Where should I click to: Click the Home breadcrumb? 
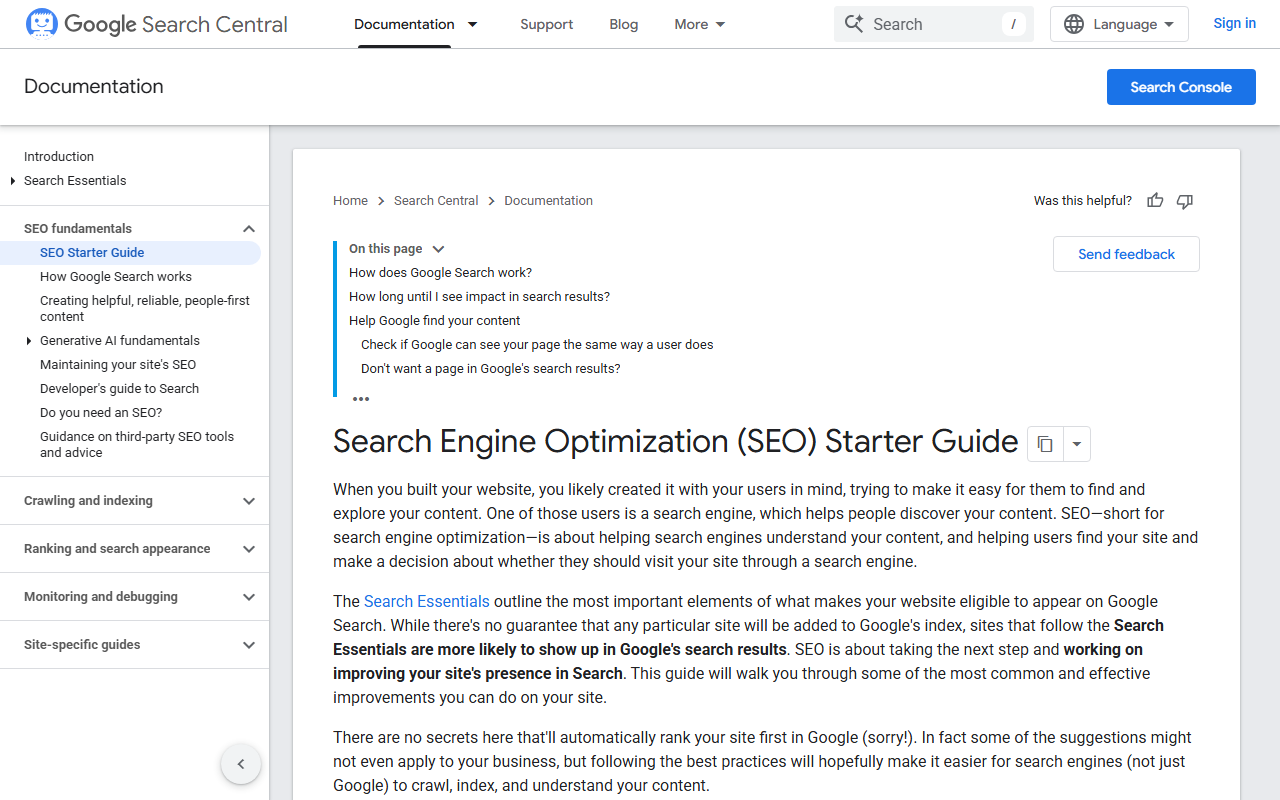(350, 201)
